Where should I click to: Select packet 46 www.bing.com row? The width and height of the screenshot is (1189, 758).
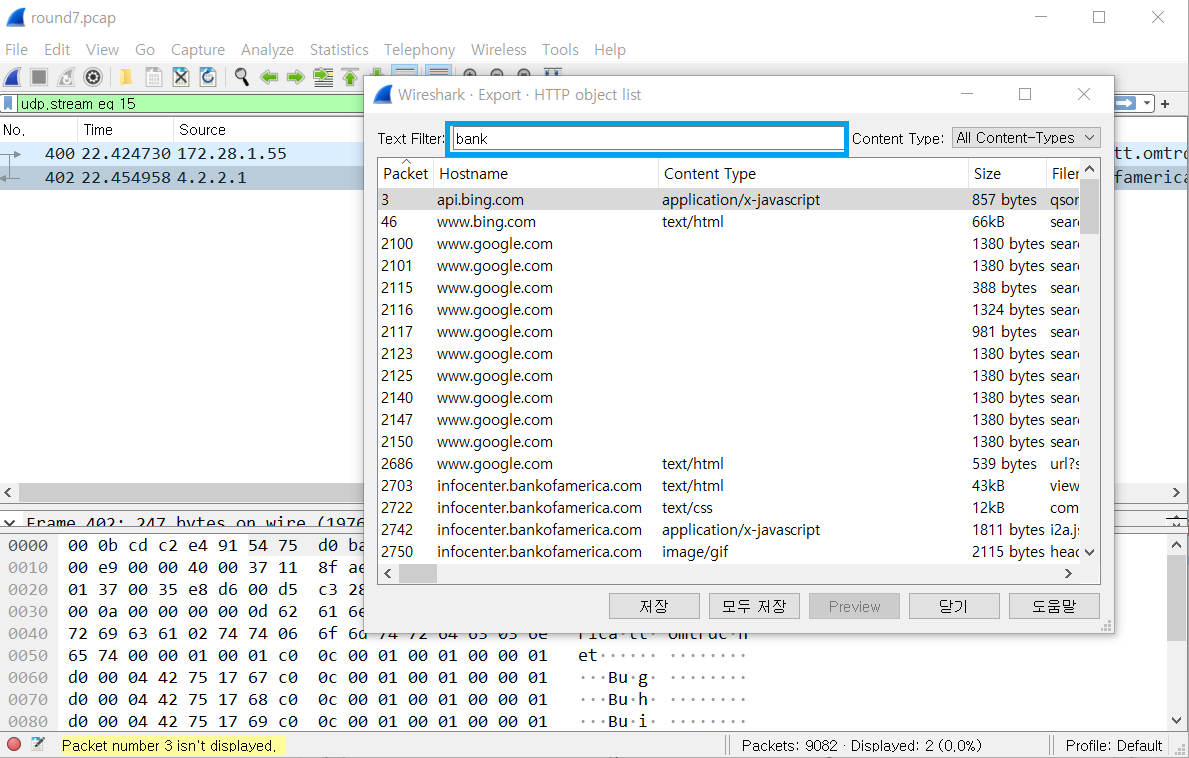coord(729,221)
